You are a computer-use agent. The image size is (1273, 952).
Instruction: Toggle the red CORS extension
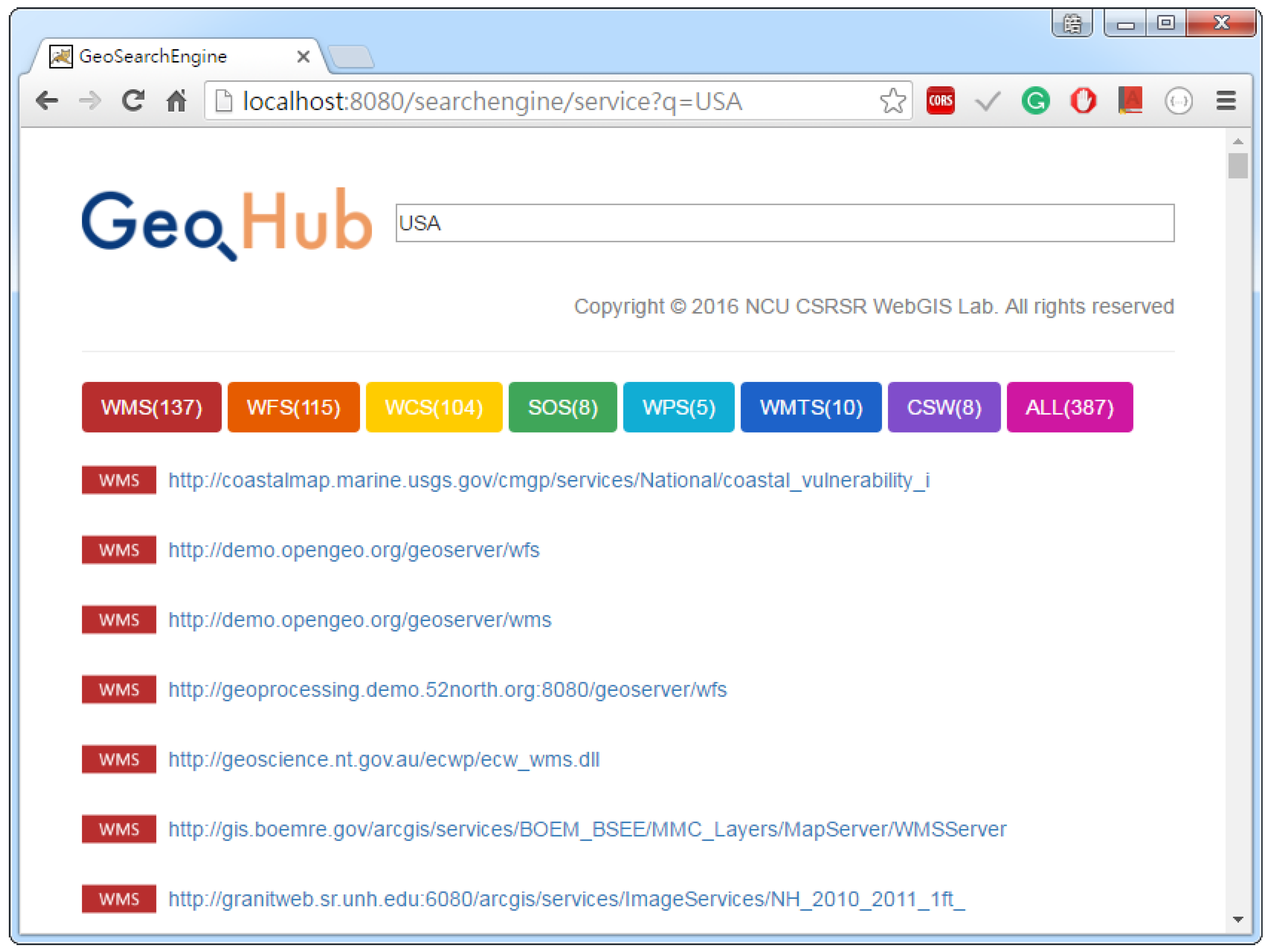point(940,101)
